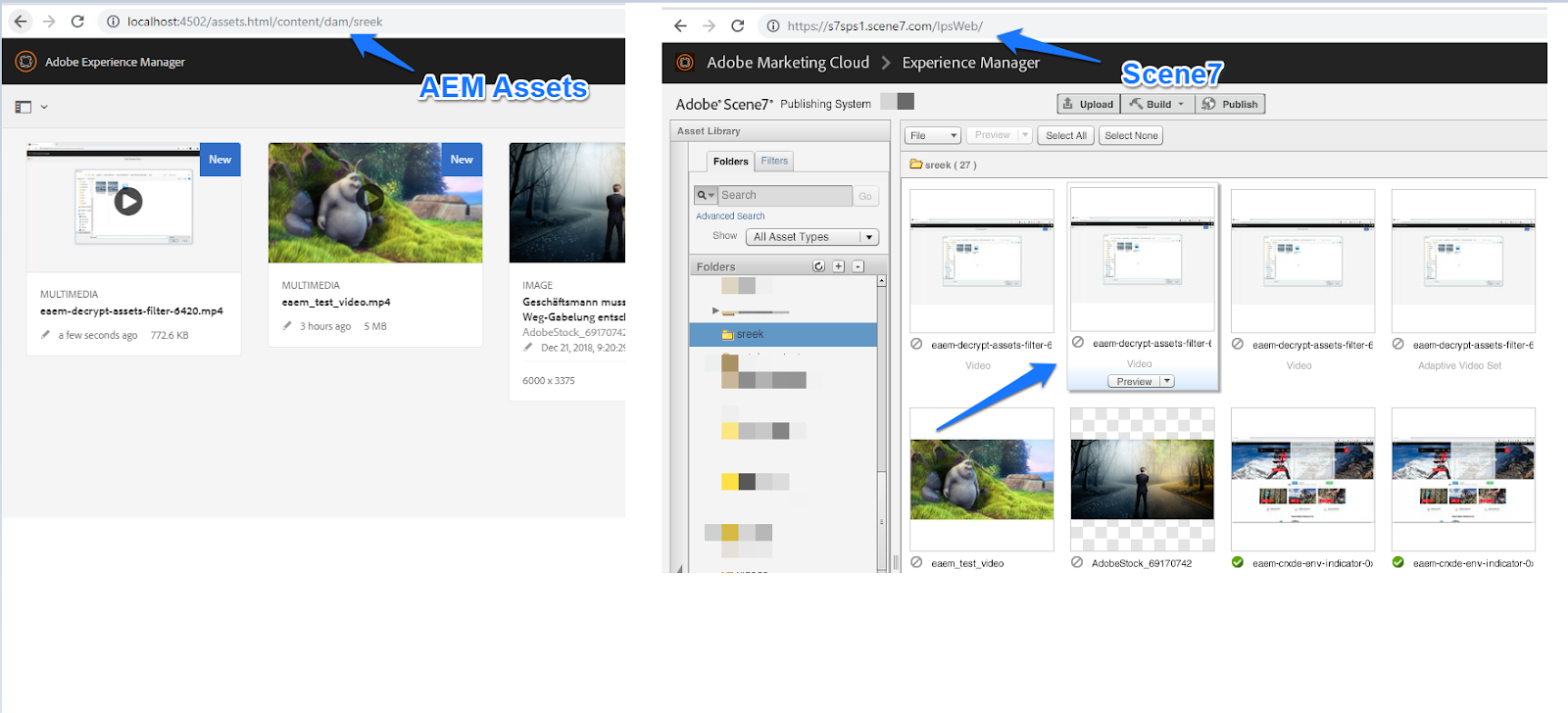Refresh the Folders tree

818,266
